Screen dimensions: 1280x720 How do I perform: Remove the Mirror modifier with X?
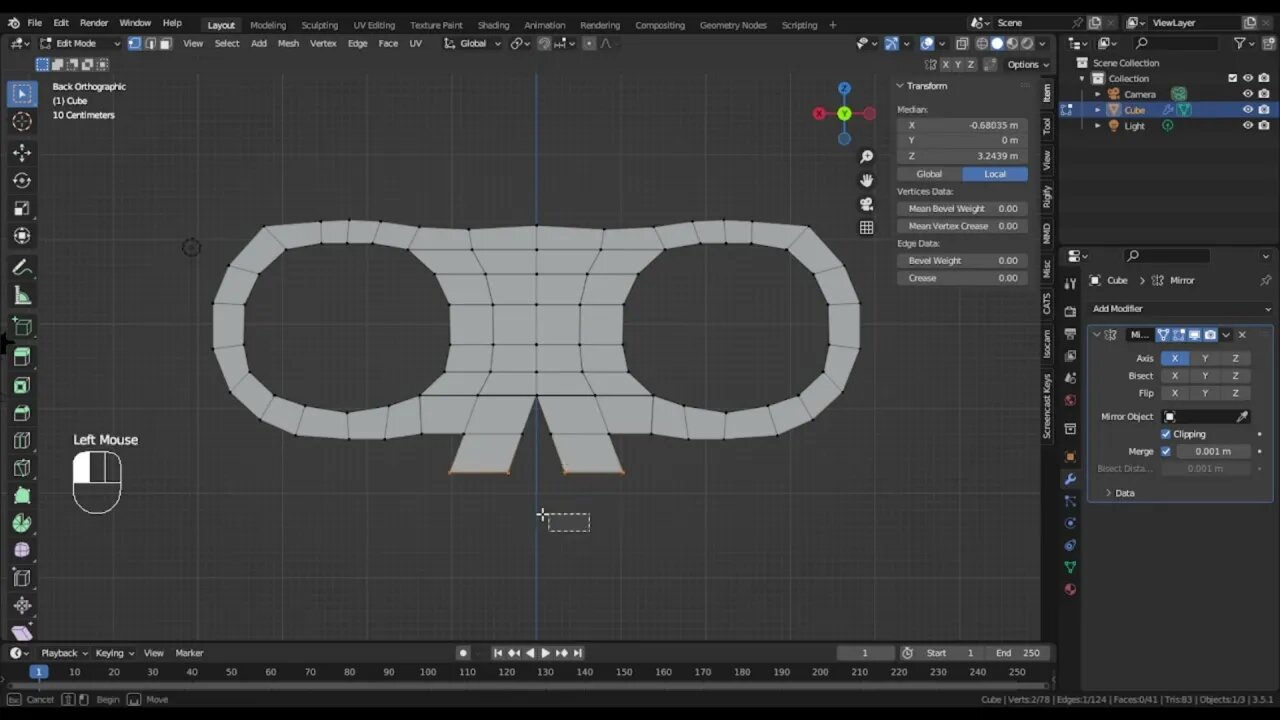(1242, 335)
